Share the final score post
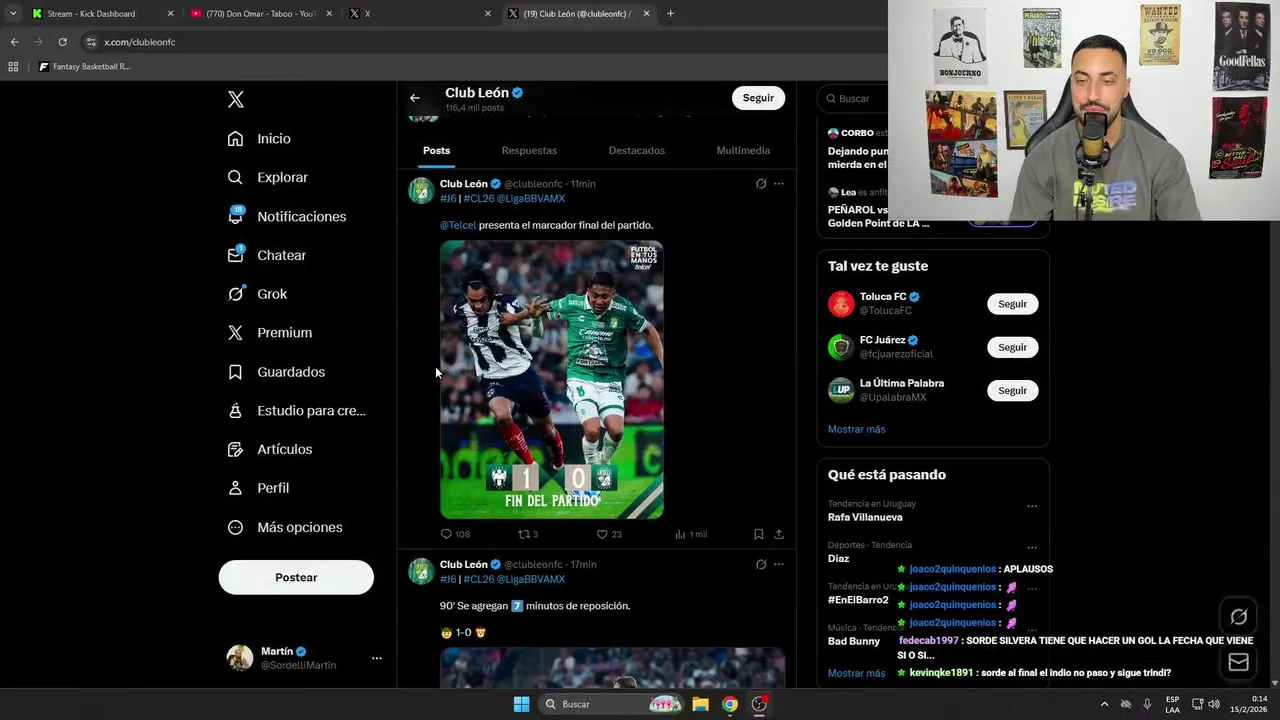The width and height of the screenshot is (1280, 720). 779,534
